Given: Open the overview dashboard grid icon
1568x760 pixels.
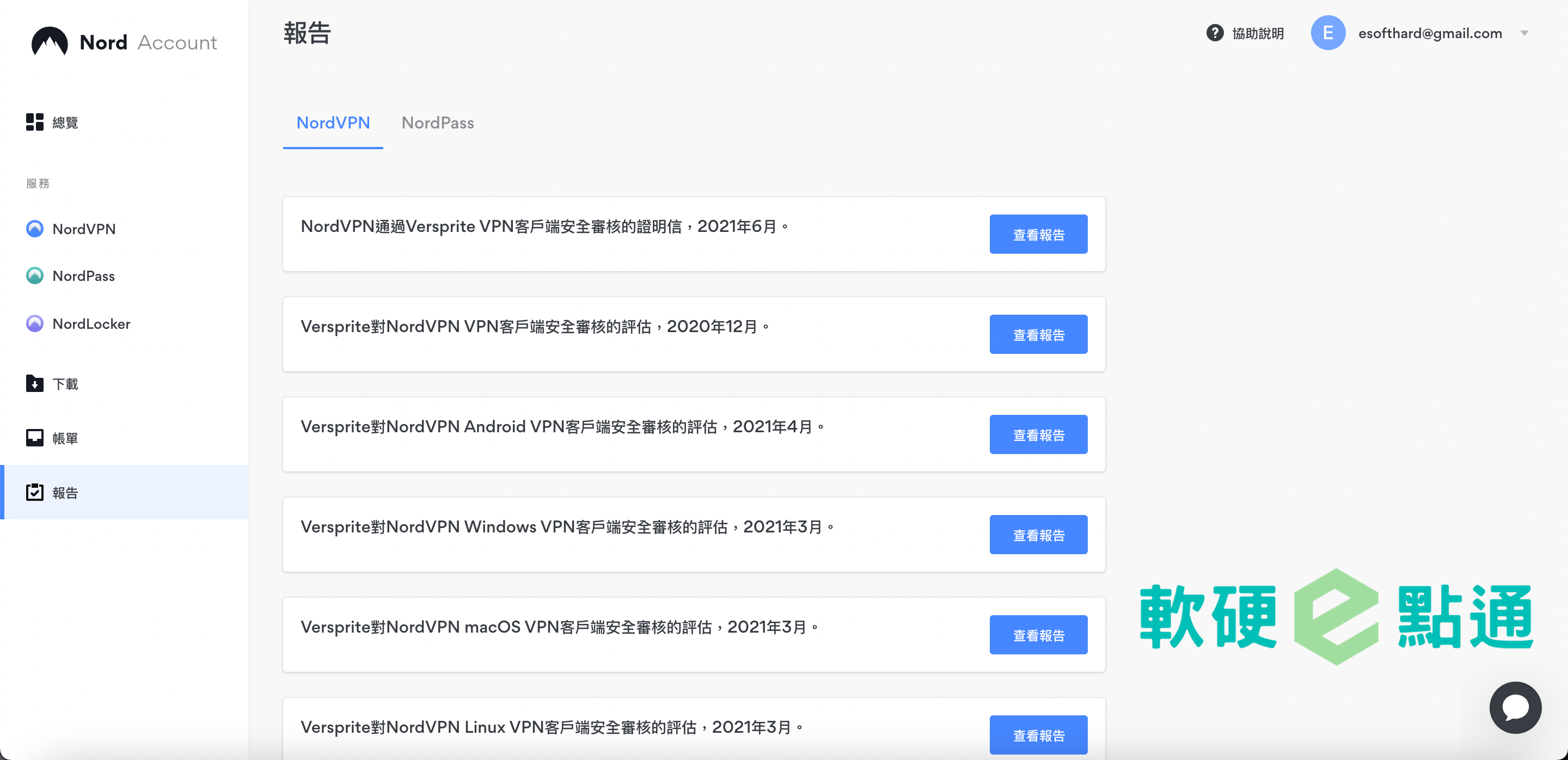Looking at the screenshot, I should (35, 122).
